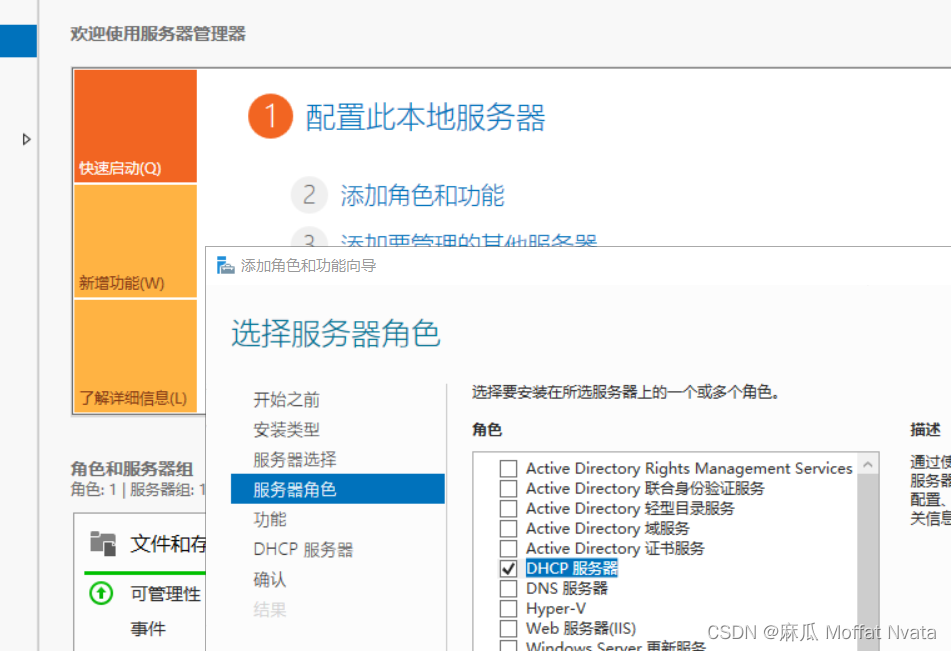The height and width of the screenshot is (651, 951).
Task: Open the 功能 wizard step
Action: [270, 519]
